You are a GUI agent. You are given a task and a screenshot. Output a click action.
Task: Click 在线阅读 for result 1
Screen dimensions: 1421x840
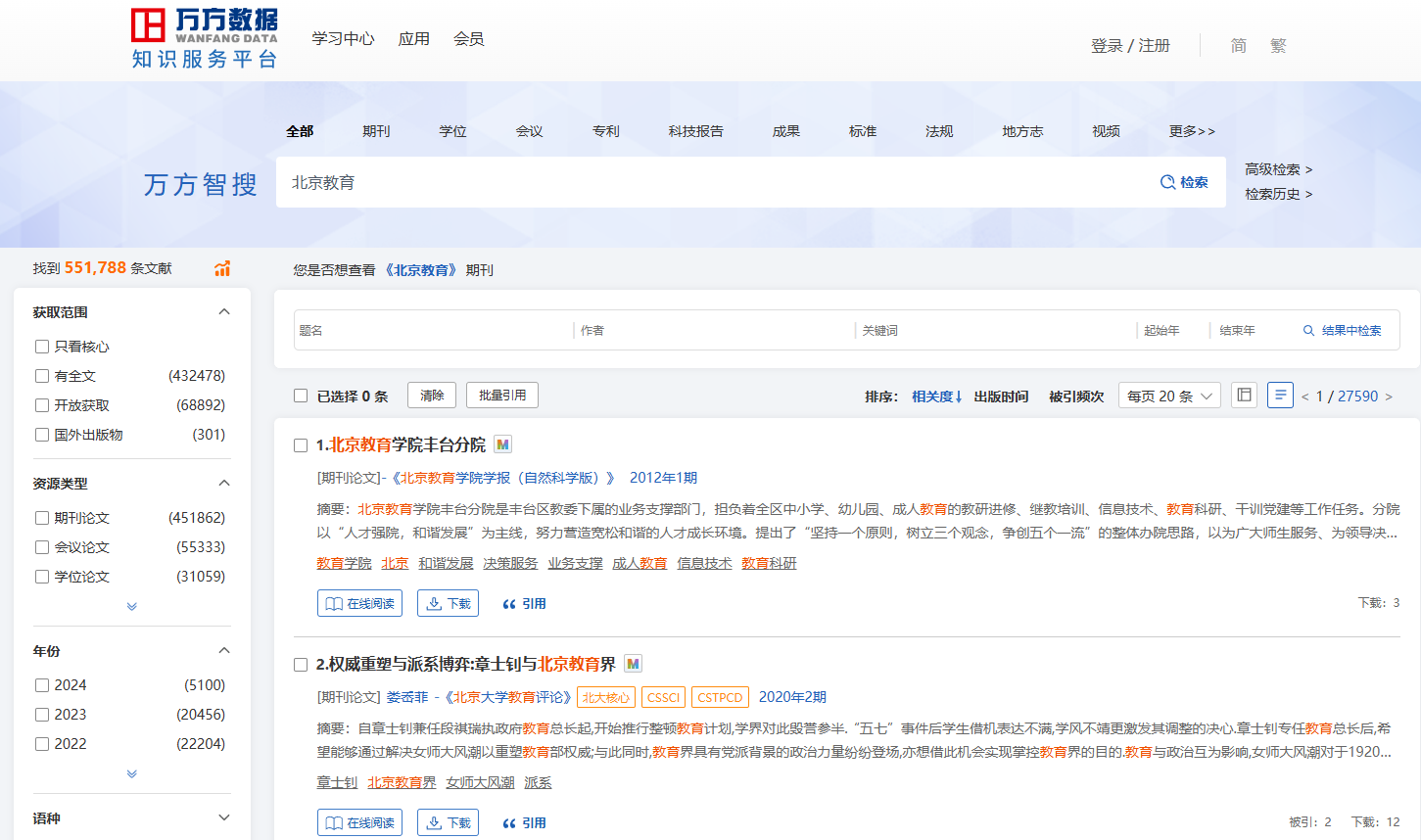tap(360, 603)
